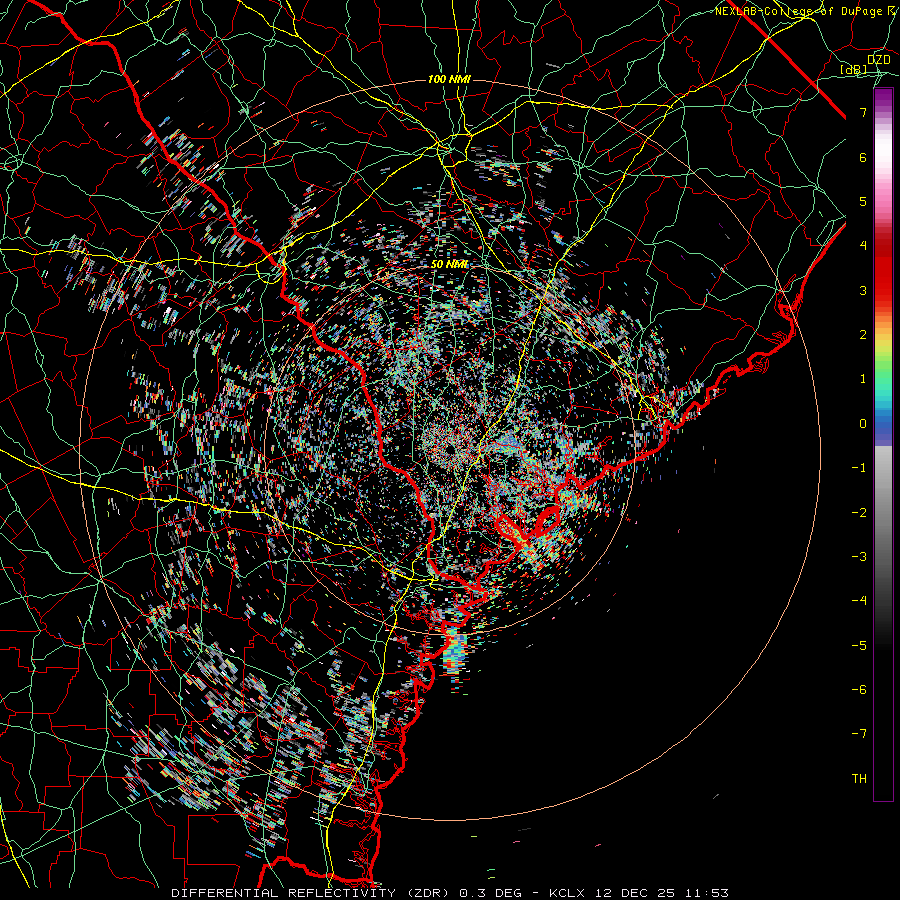Click the "0" label on the color scale
Screen dimensions: 900x900
pyautogui.click(x=863, y=424)
